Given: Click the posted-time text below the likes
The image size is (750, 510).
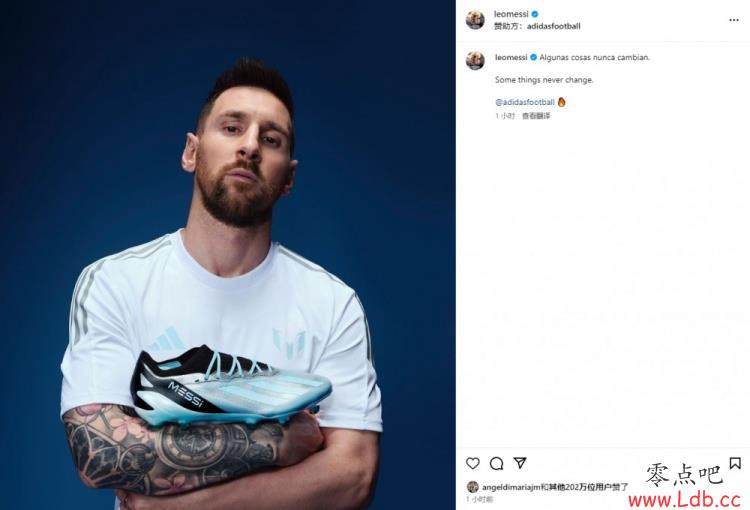Looking at the screenshot, I should tap(479, 499).
